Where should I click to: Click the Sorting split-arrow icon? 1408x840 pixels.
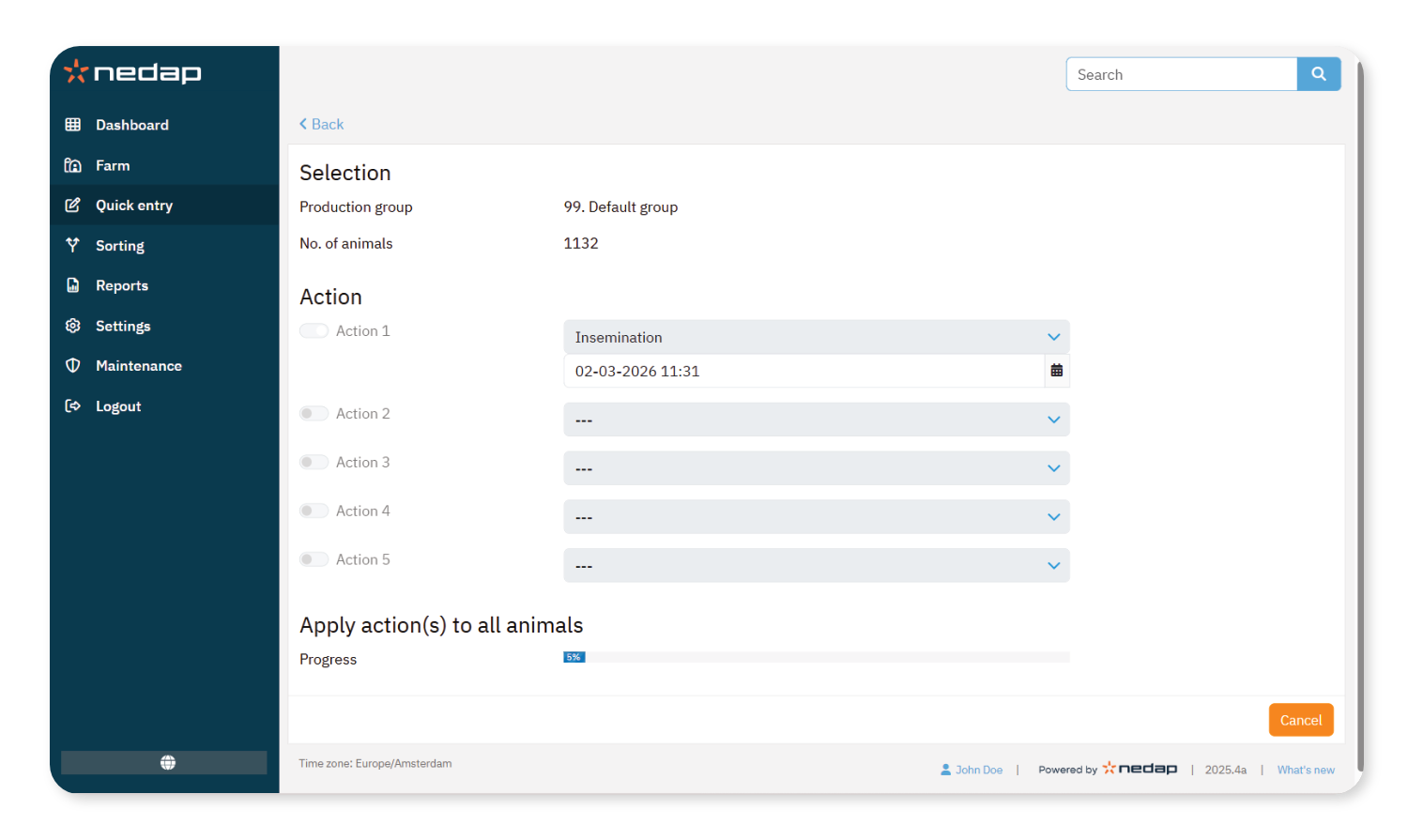(x=72, y=245)
